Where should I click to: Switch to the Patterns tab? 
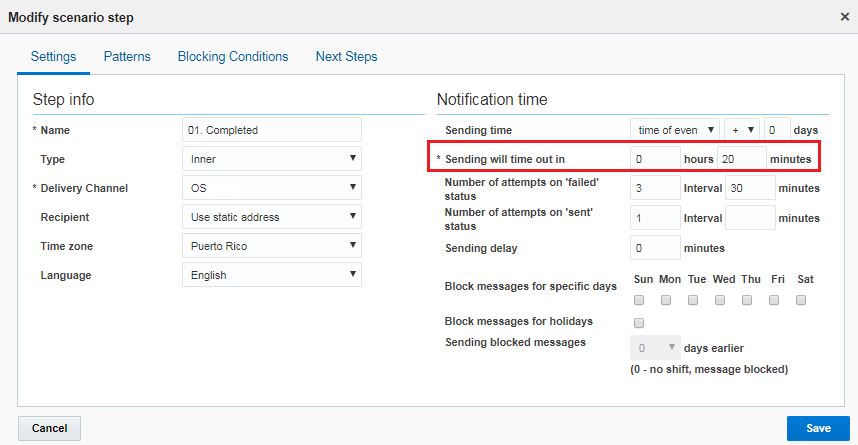click(127, 56)
